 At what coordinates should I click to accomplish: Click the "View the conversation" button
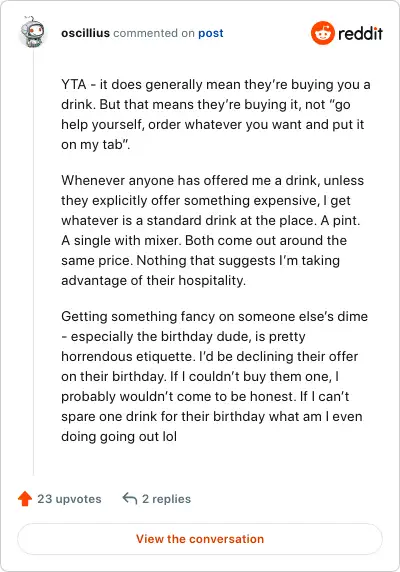click(x=200, y=539)
